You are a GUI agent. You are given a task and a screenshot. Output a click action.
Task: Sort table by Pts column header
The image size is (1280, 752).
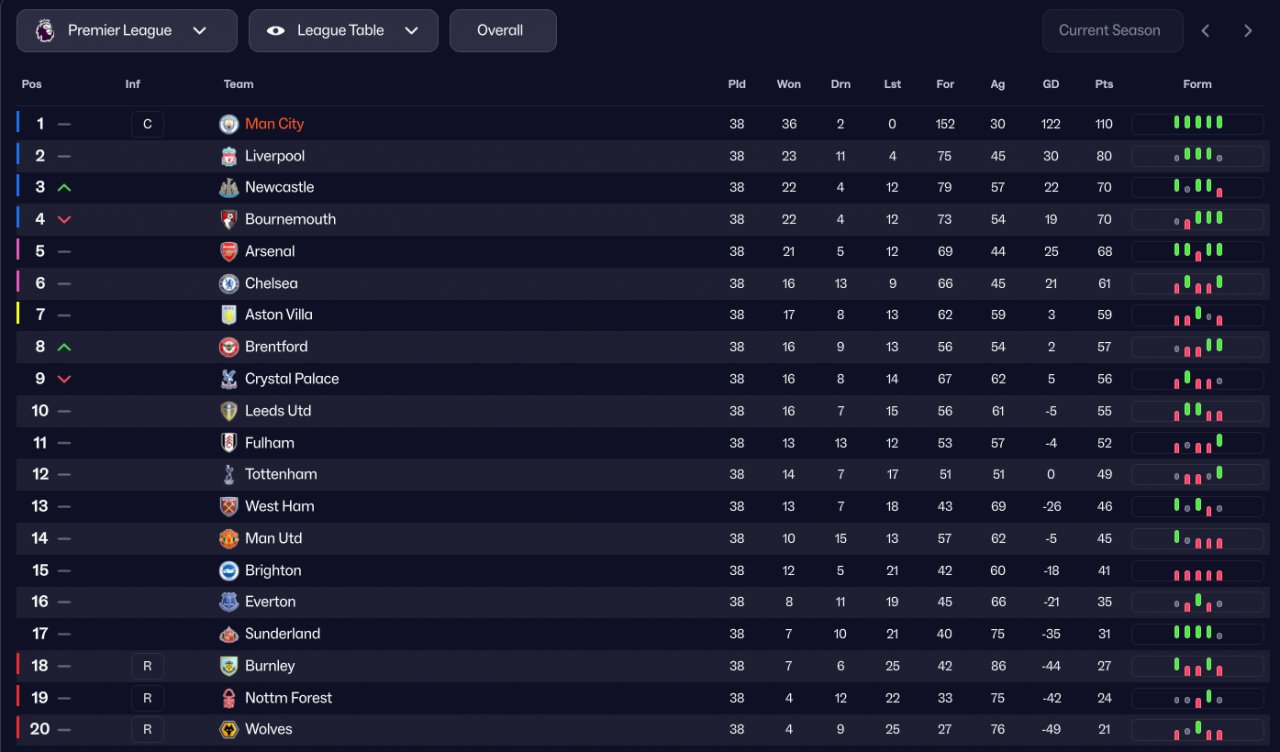(1103, 84)
